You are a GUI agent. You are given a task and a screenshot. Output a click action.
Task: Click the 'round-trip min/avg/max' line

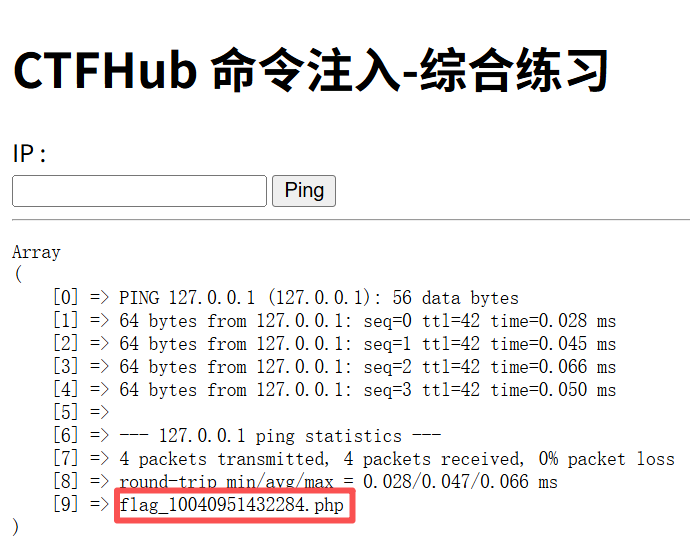coord(338,481)
